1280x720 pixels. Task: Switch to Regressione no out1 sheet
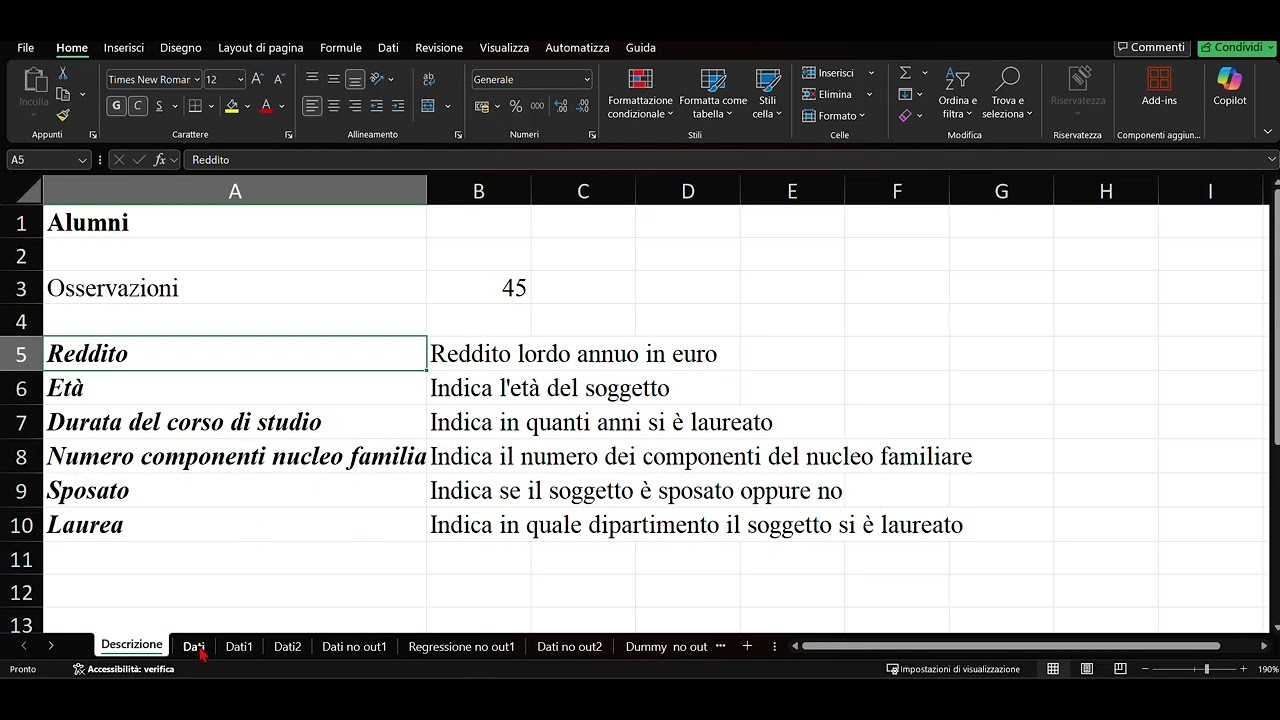coord(461,646)
